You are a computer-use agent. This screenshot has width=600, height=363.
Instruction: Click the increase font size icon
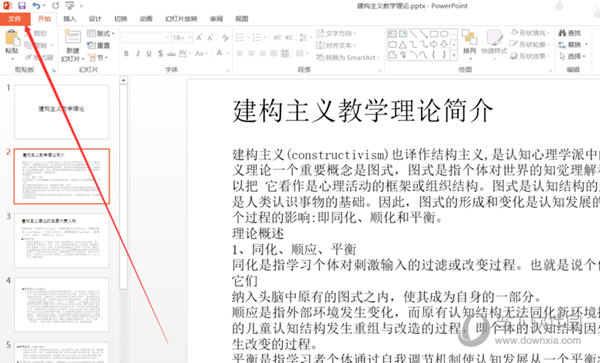point(199,37)
